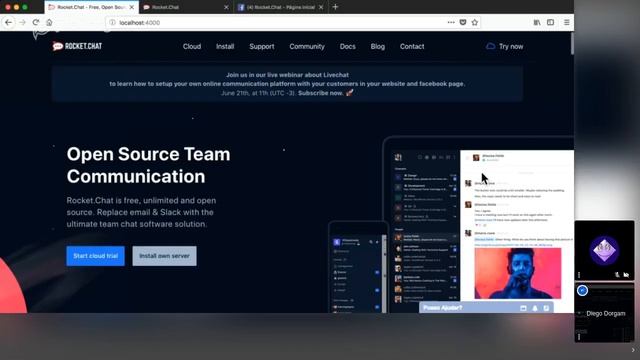Close the Página inicial Facebook tab
Viewport: 640px width, 360px height.
point(321,7)
